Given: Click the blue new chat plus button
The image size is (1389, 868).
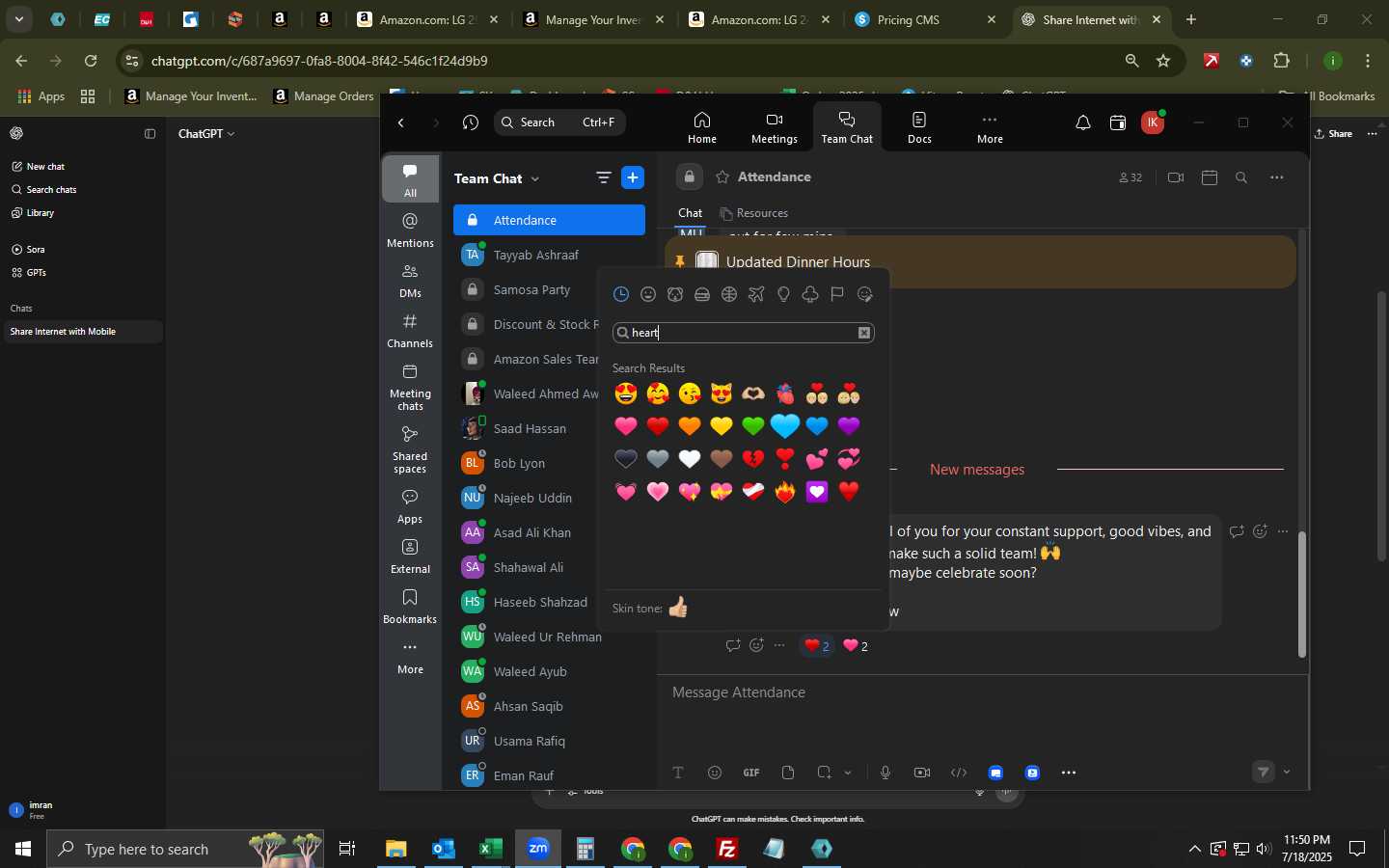Looking at the screenshot, I should (x=633, y=177).
